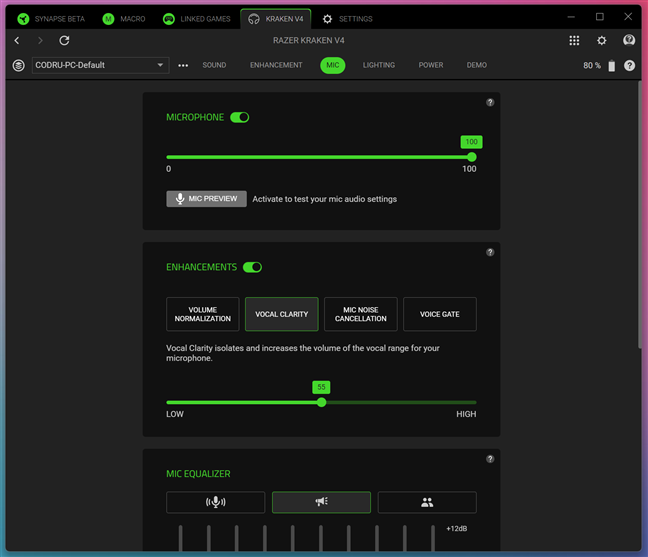Select the megaphone equalizer preset
This screenshot has width=648, height=557.
[322, 502]
